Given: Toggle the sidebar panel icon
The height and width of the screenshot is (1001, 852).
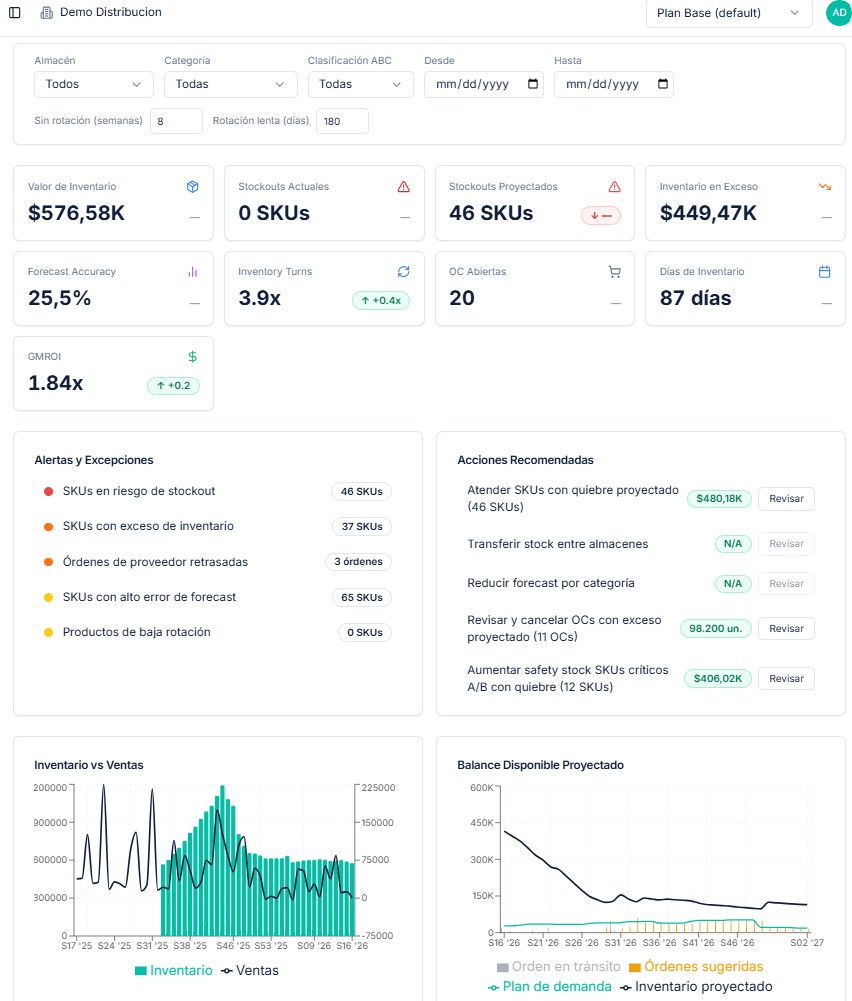Looking at the screenshot, I should [x=15, y=12].
